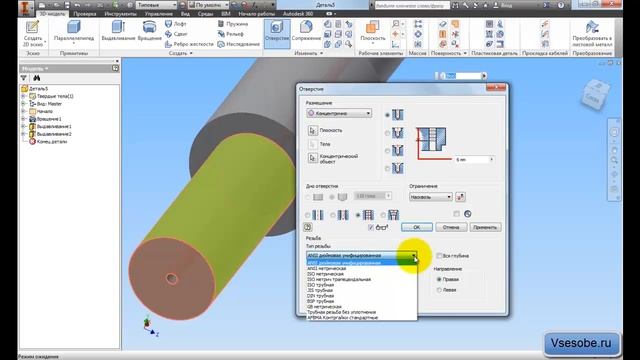Choose the Сдвиг sweep tool
The height and width of the screenshot is (360, 640).
[x=176, y=34]
